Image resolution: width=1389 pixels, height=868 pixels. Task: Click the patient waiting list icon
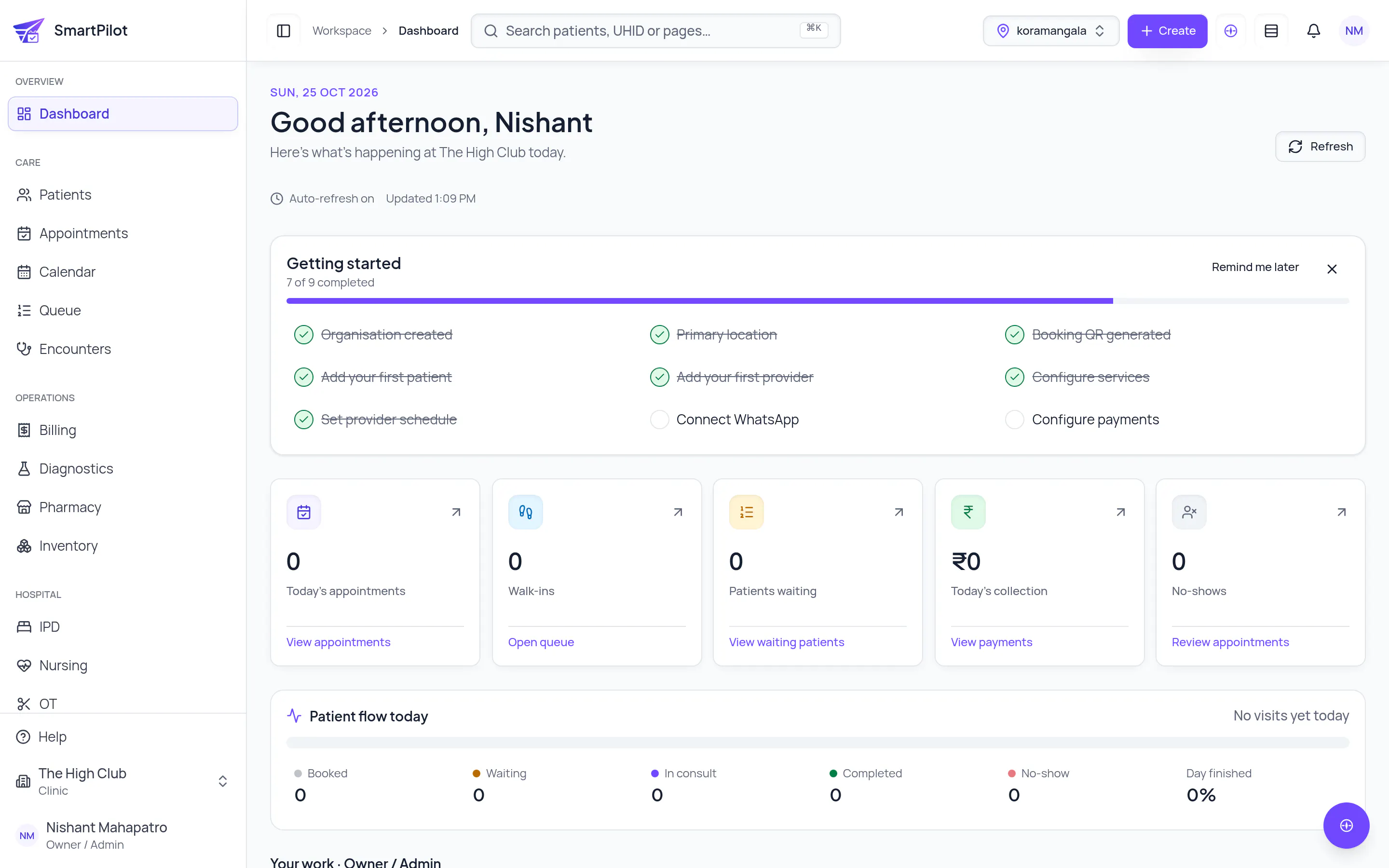(746, 512)
